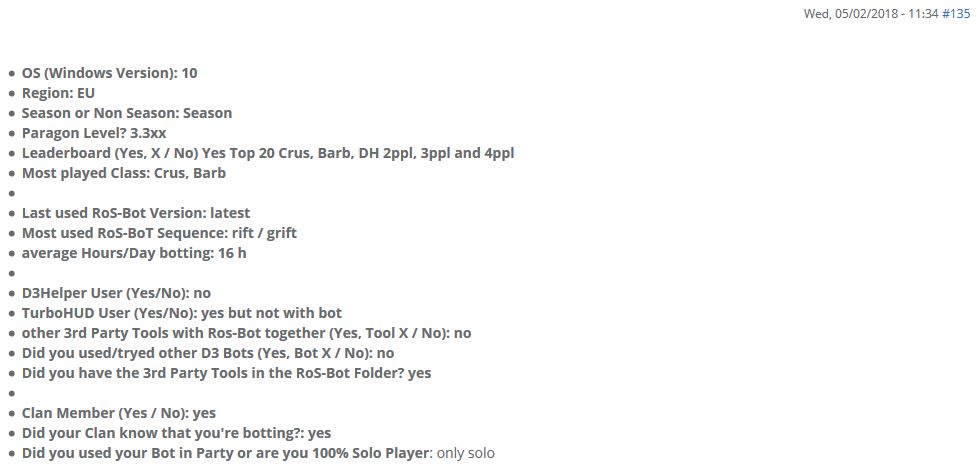Click the Most played Class line
Viewport: 977px width, 467px height.
[x=124, y=173]
